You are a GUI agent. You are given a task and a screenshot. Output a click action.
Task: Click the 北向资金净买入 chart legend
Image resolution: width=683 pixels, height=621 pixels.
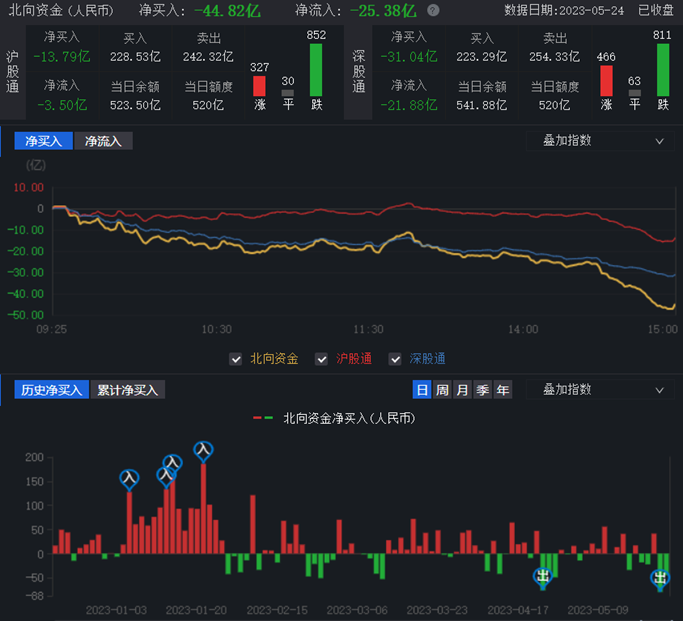click(334, 418)
